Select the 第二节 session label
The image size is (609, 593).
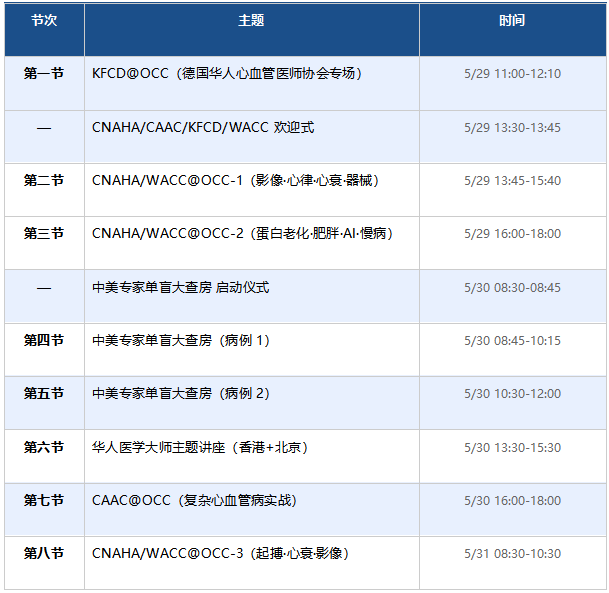[44, 180]
